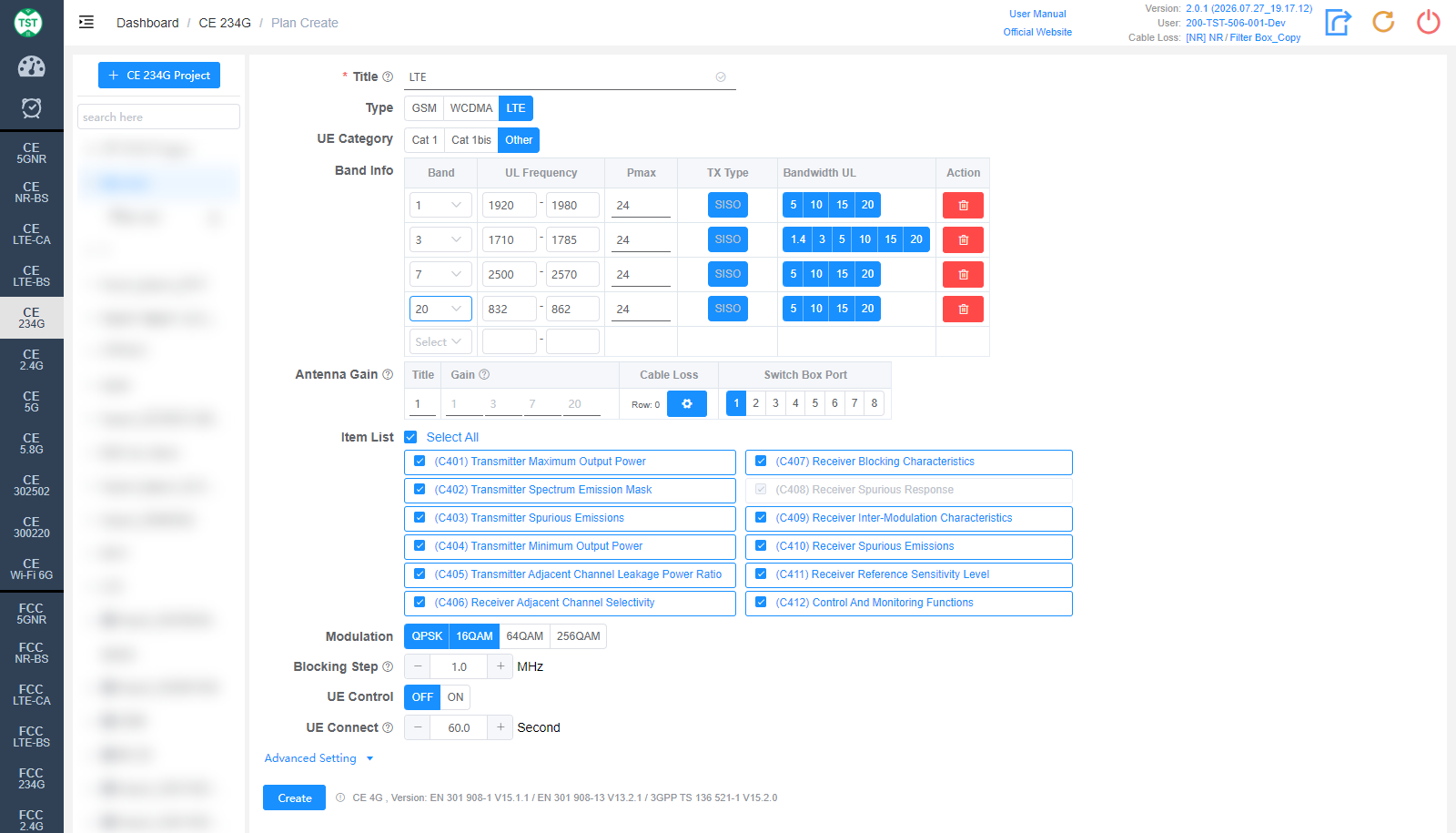The image size is (1456, 833).
Task: Click the help icon beside Gain column header
Action: pos(484,375)
